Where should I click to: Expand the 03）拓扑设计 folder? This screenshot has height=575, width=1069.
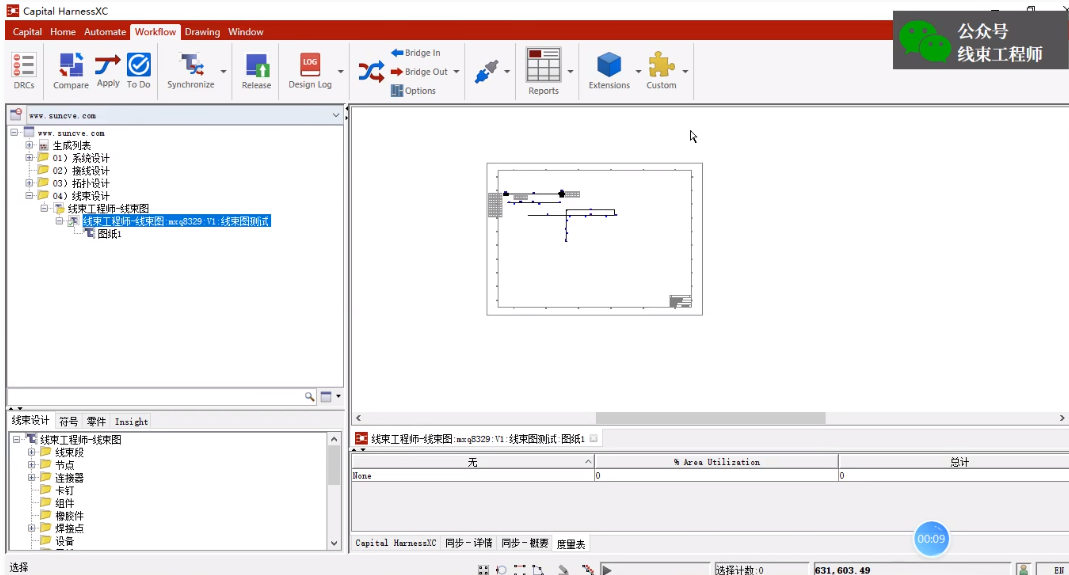coord(29,183)
